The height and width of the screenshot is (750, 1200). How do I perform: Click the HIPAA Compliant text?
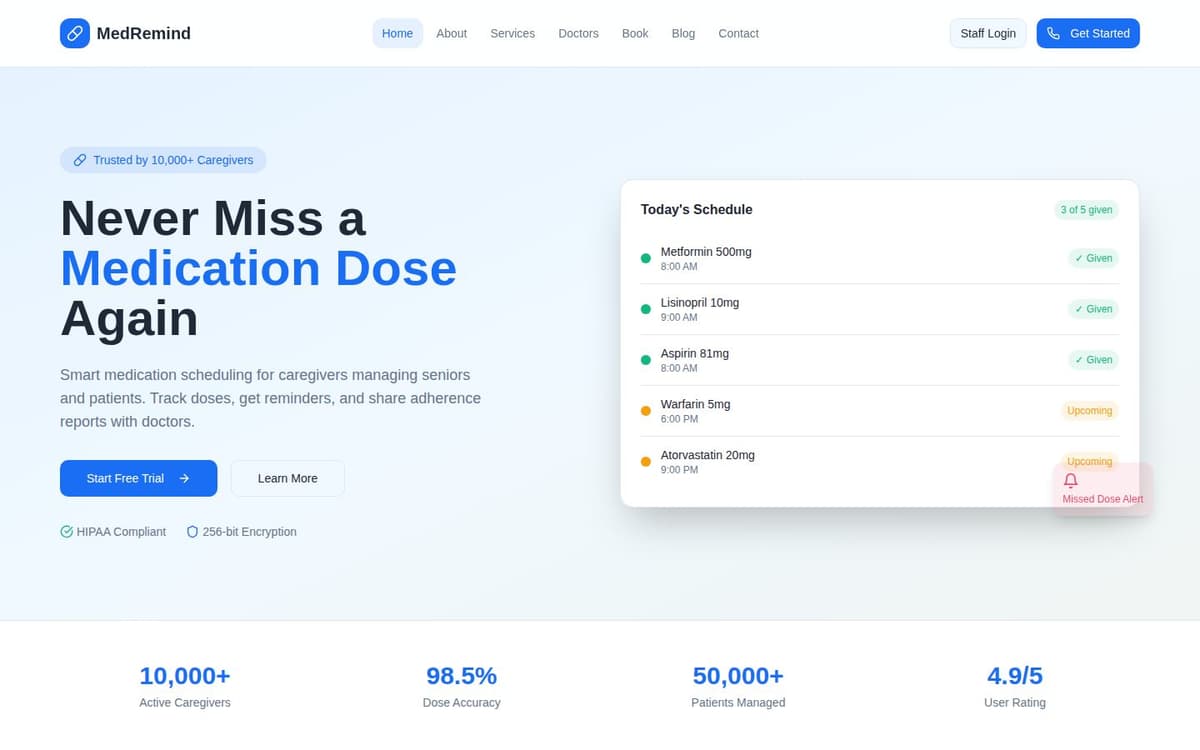121,532
